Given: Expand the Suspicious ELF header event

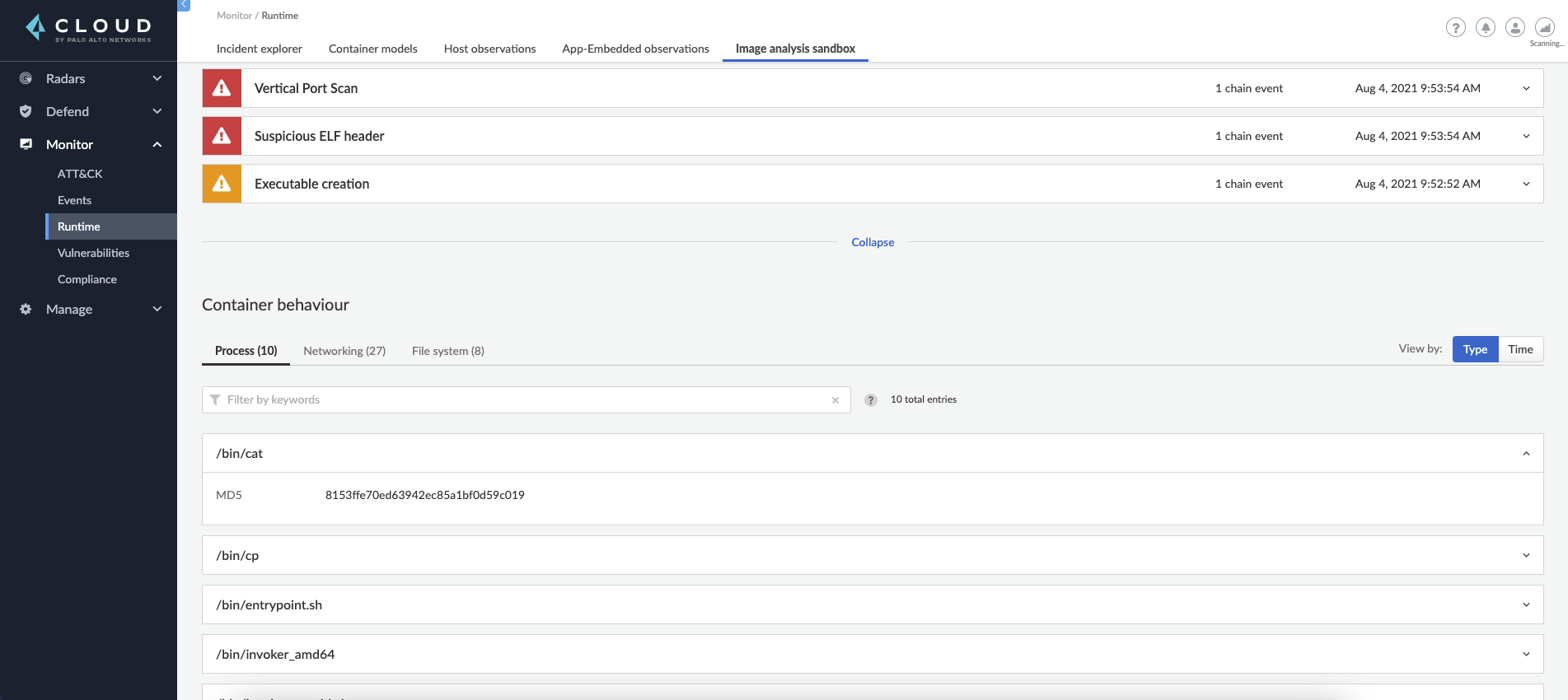Looking at the screenshot, I should pos(1526,136).
